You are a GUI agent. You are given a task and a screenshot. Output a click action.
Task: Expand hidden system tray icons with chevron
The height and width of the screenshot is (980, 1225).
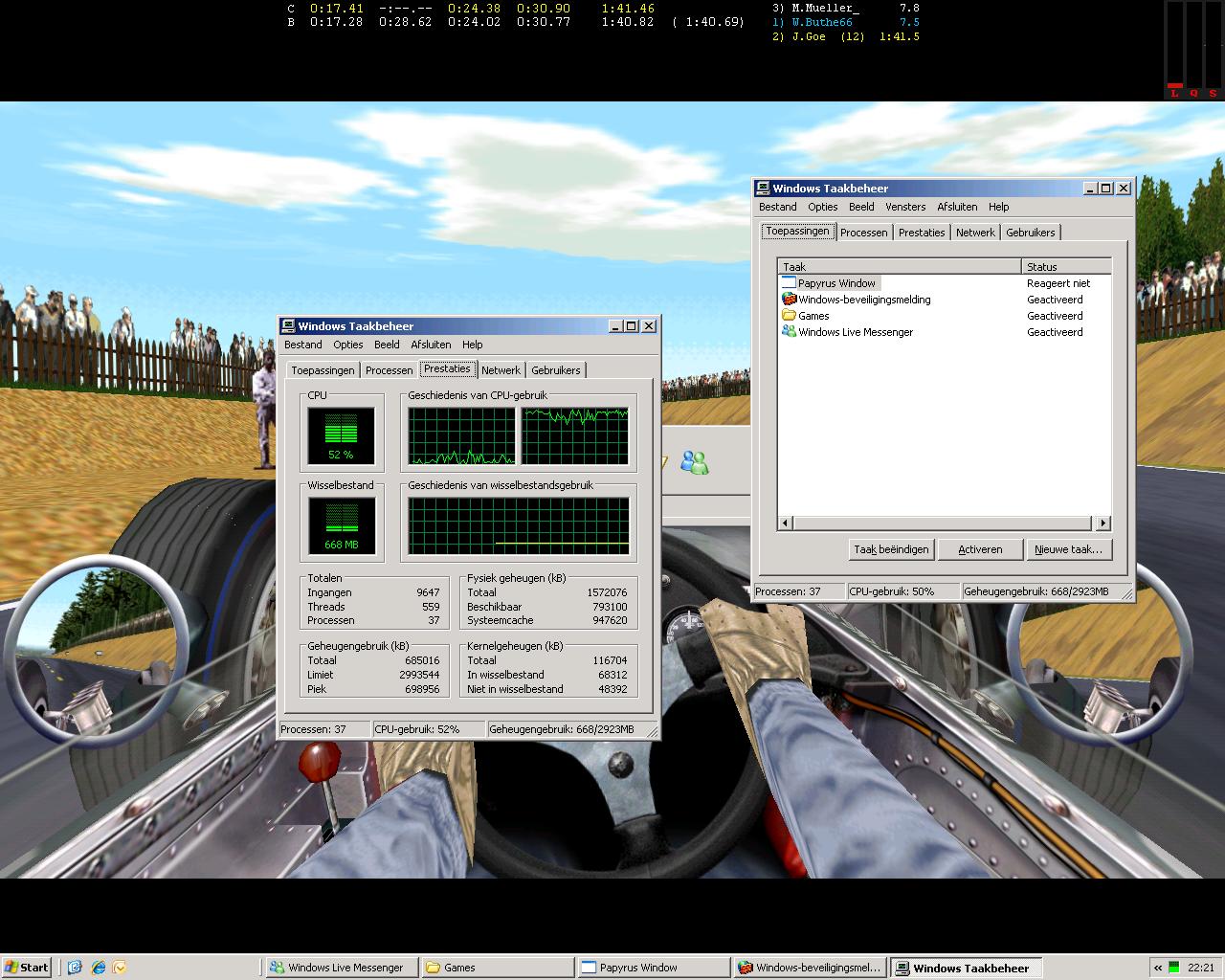(x=1157, y=968)
